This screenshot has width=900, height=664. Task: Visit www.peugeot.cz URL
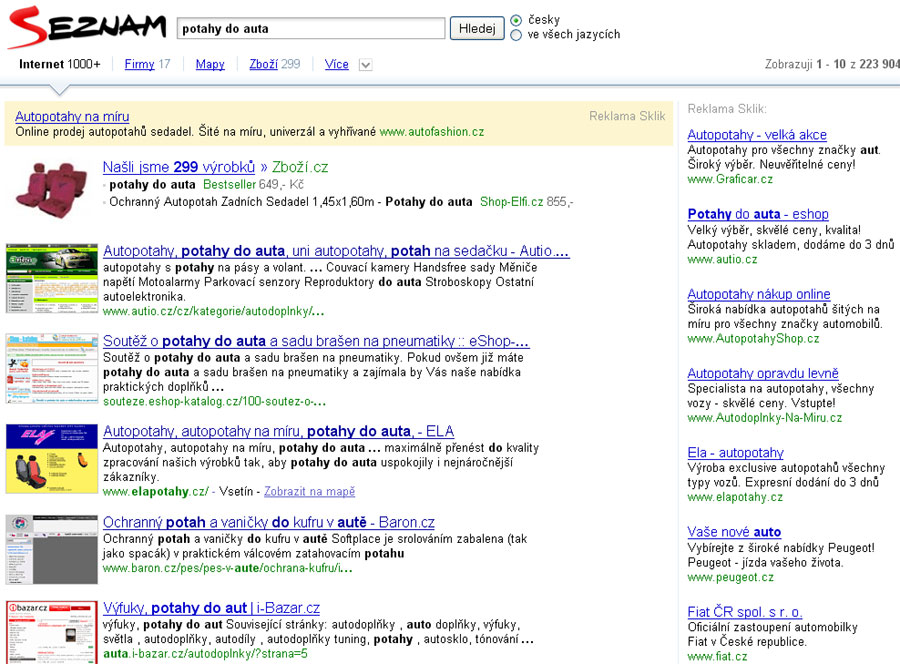[731, 577]
